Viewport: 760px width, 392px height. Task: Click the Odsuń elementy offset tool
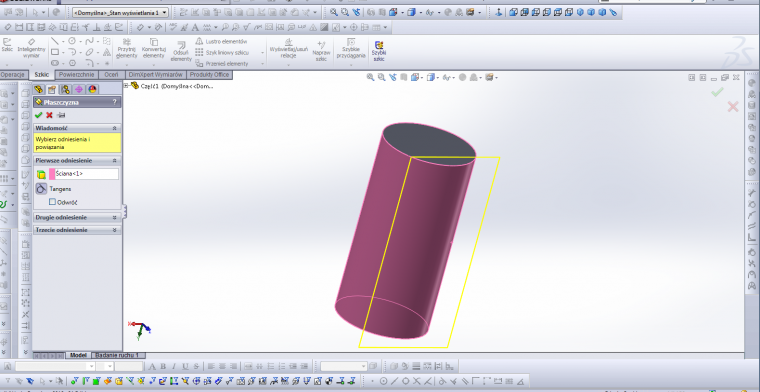(x=181, y=51)
